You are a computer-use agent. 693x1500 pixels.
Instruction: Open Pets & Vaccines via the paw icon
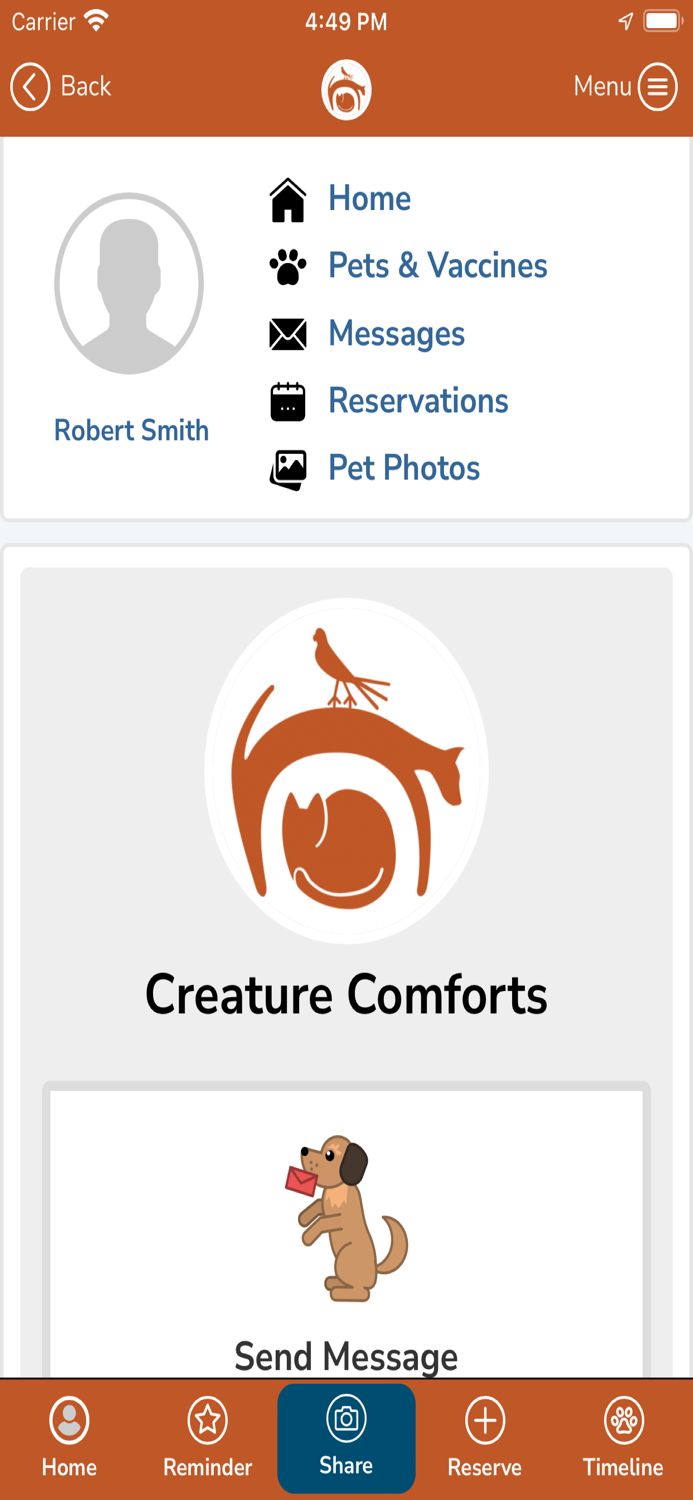[288, 265]
